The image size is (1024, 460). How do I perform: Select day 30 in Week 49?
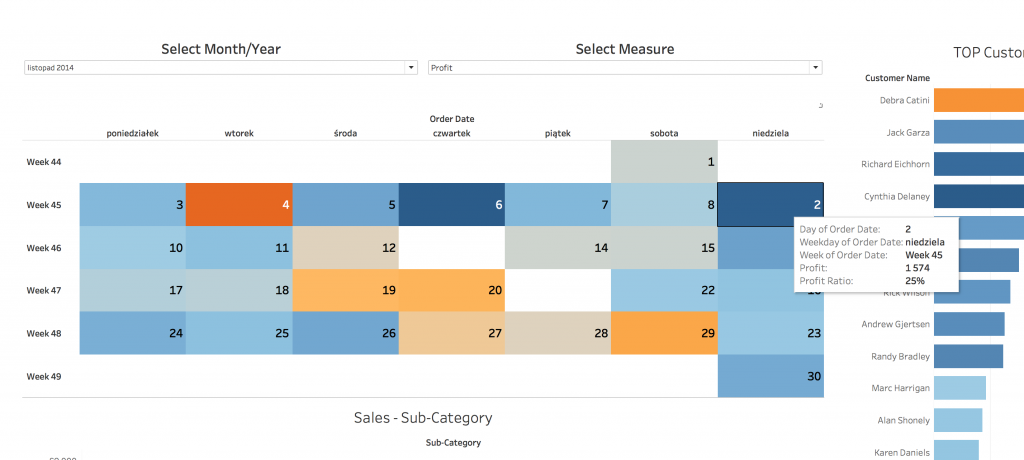(x=770, y=376)
